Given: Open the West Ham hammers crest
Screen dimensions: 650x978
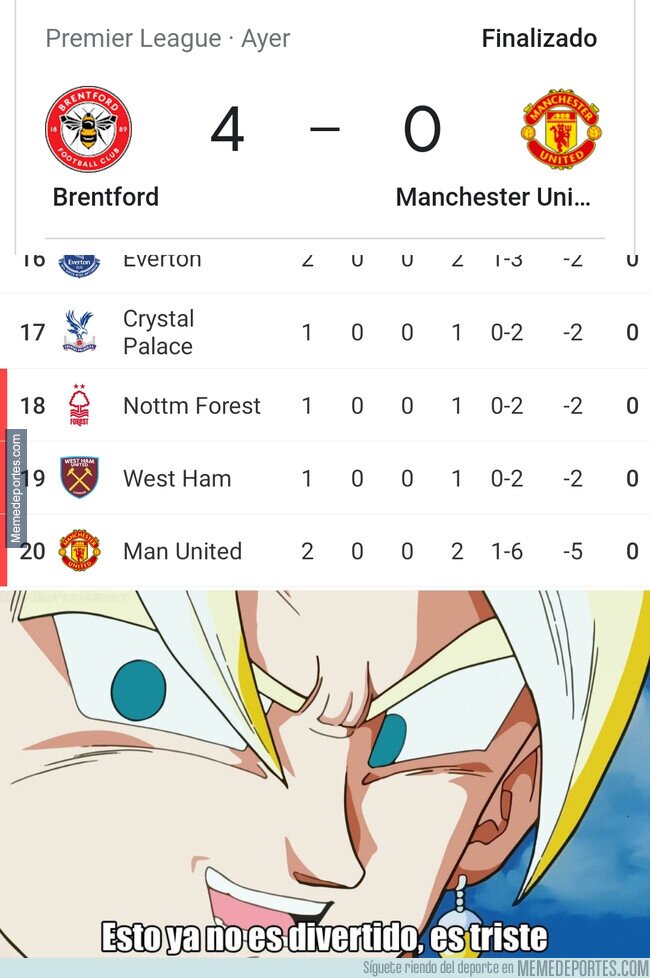Looking at the screenshot, I should pyautogui.click(x=79, y=478).
